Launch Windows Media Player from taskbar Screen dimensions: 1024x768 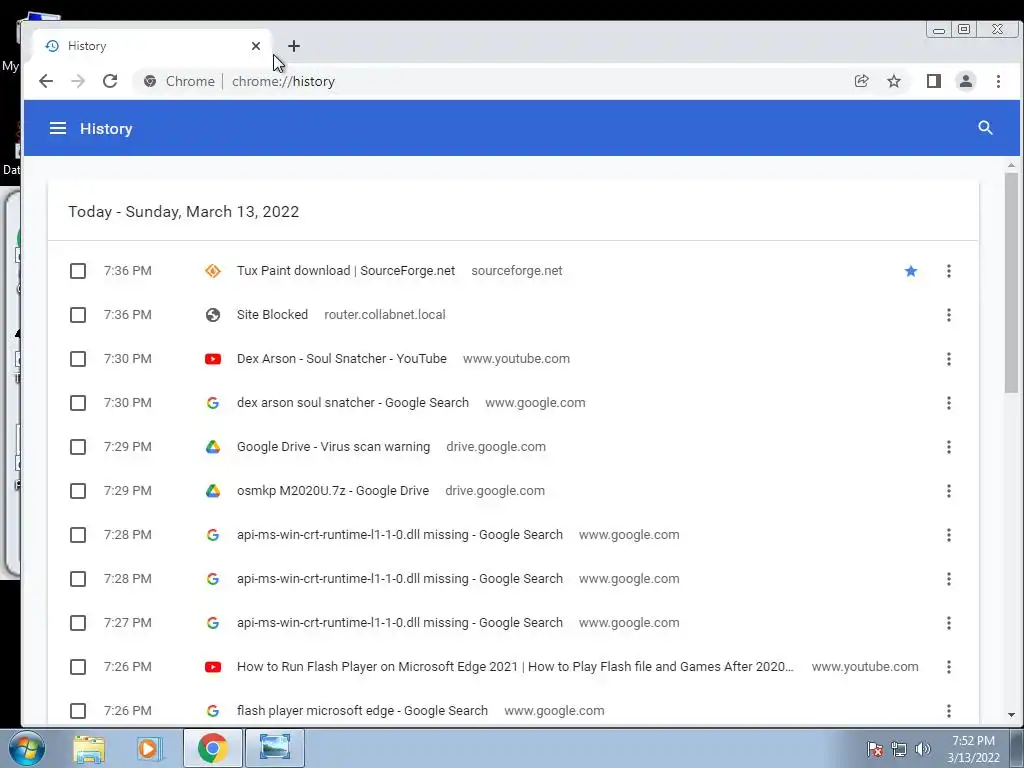click(149, 748)
